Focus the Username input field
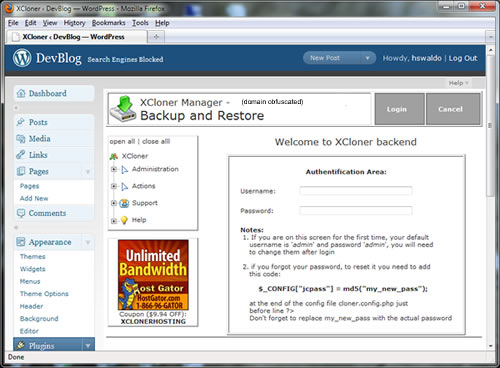Screen dimensions: 500x368 356,191
